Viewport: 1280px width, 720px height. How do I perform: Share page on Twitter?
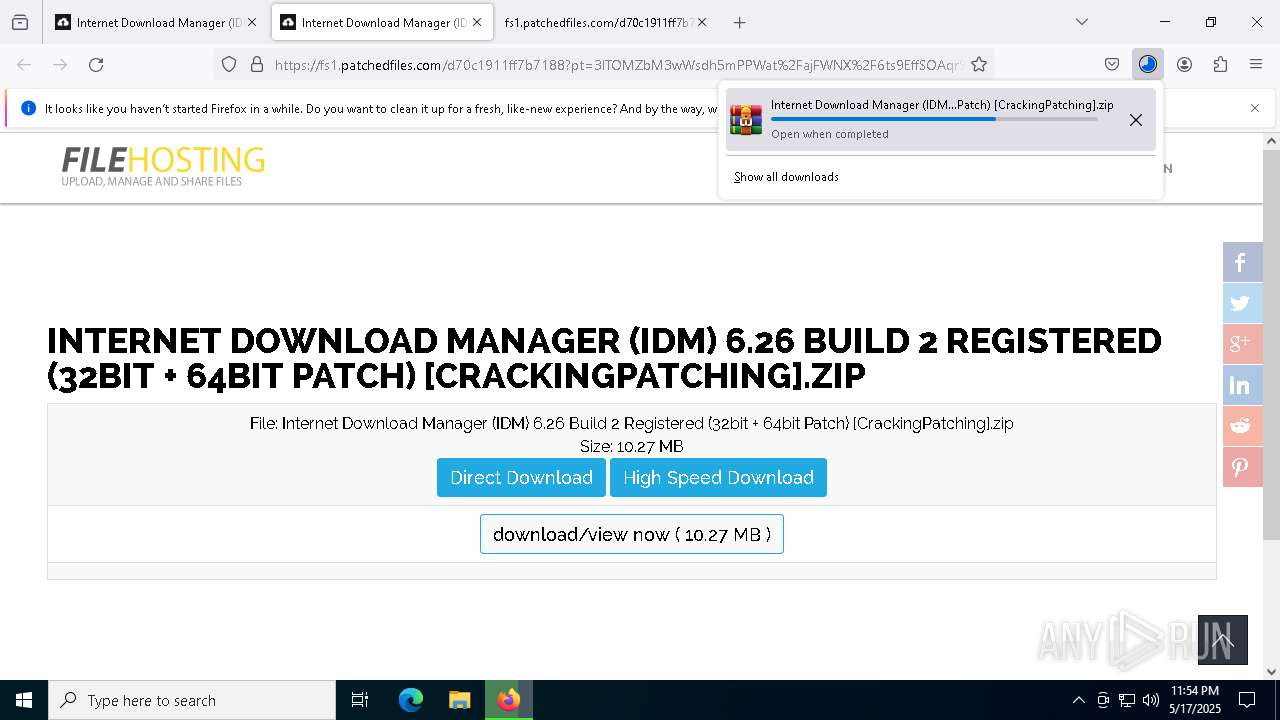pos(1242,303)
